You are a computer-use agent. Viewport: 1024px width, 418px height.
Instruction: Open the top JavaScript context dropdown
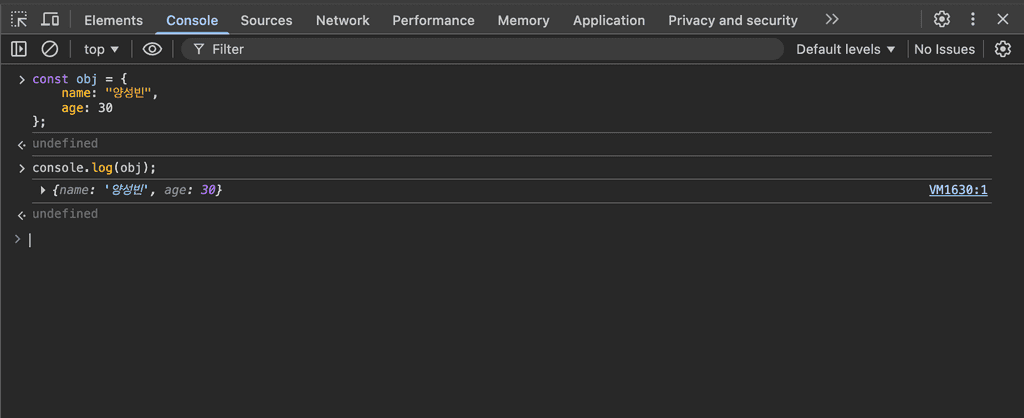click(101, 49)
